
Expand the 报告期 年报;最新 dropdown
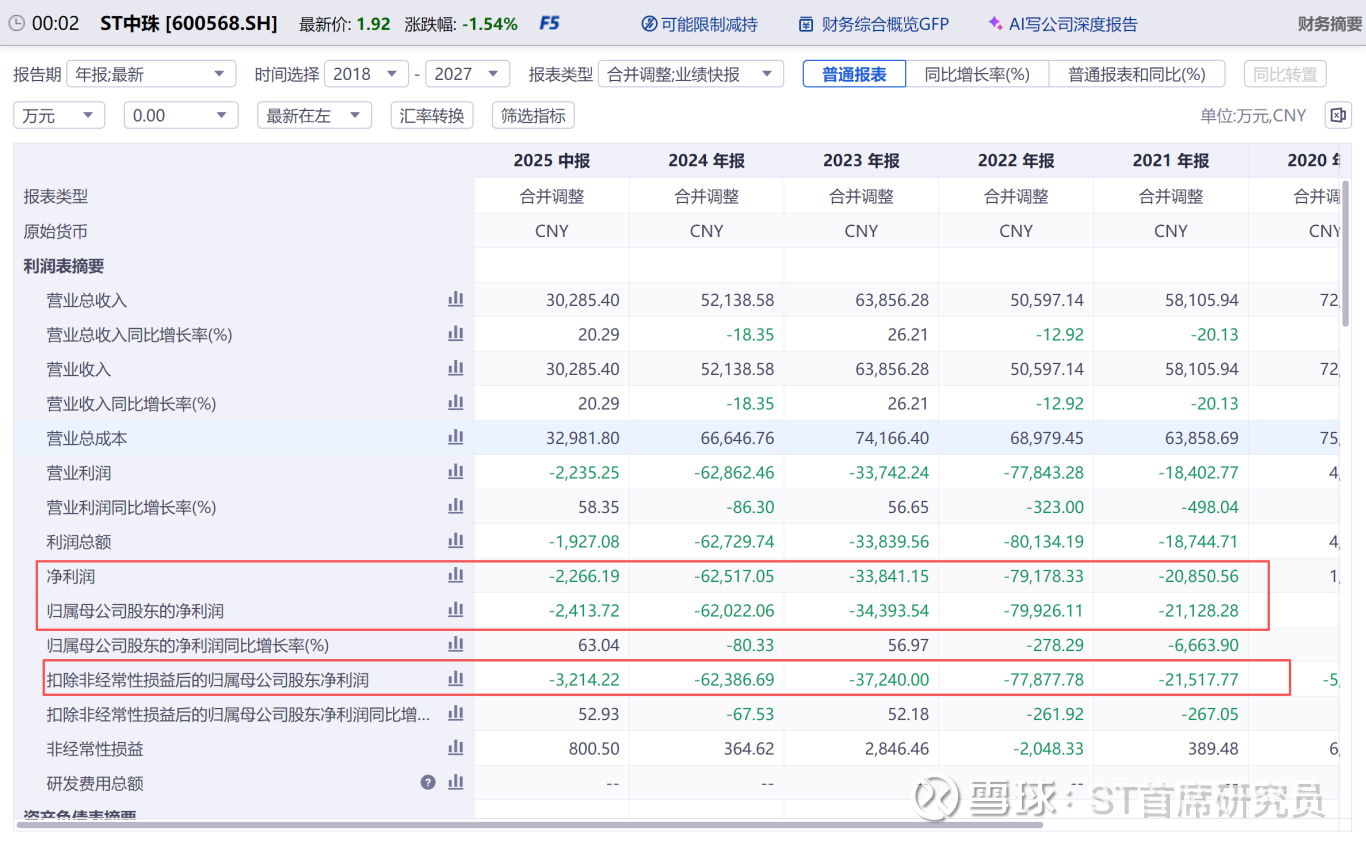coord(151,74)
